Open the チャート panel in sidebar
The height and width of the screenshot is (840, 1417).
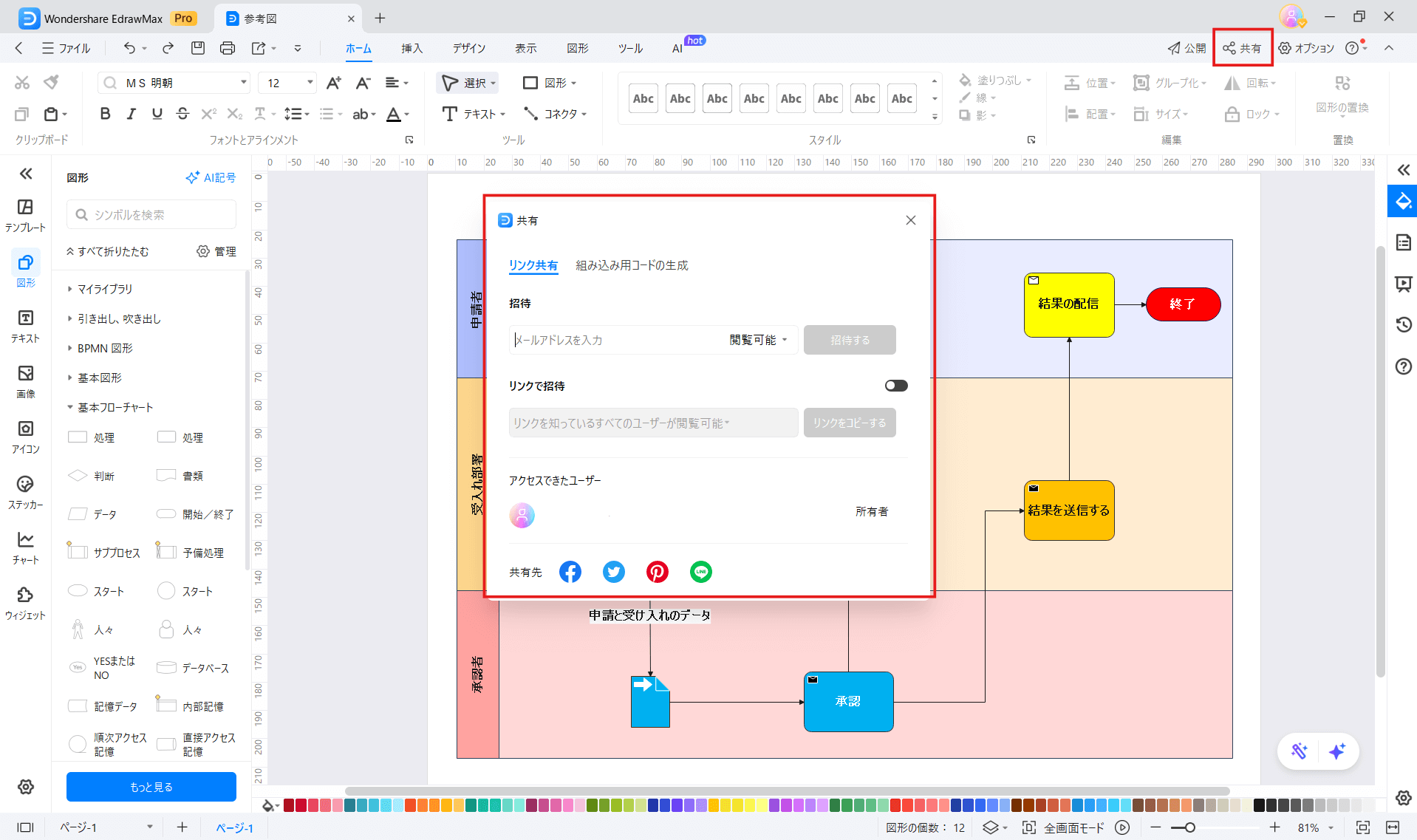[25, 547]
